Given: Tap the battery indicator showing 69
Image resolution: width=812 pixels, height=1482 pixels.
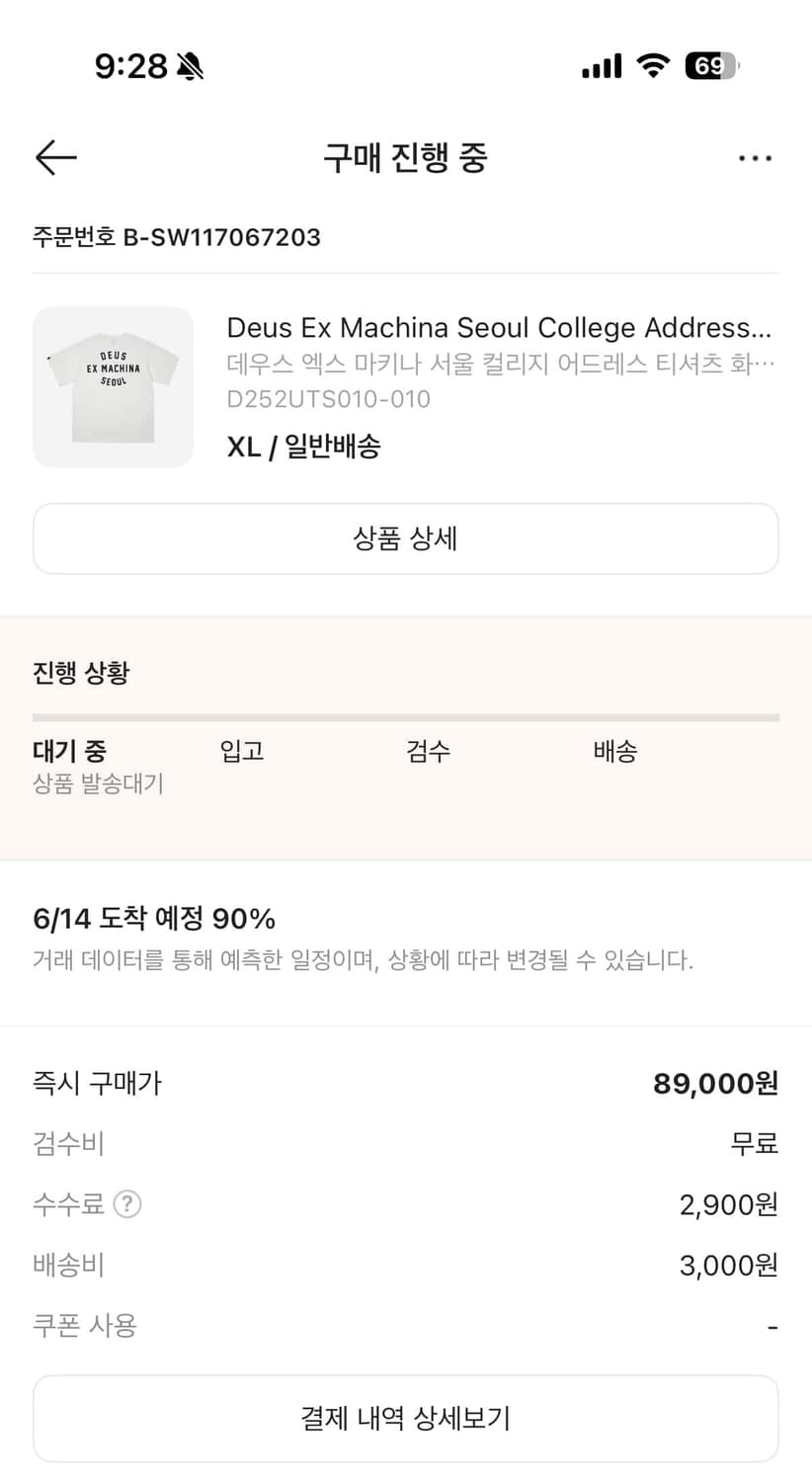Looking at the screenshot, I should click(x=711, y=66).
